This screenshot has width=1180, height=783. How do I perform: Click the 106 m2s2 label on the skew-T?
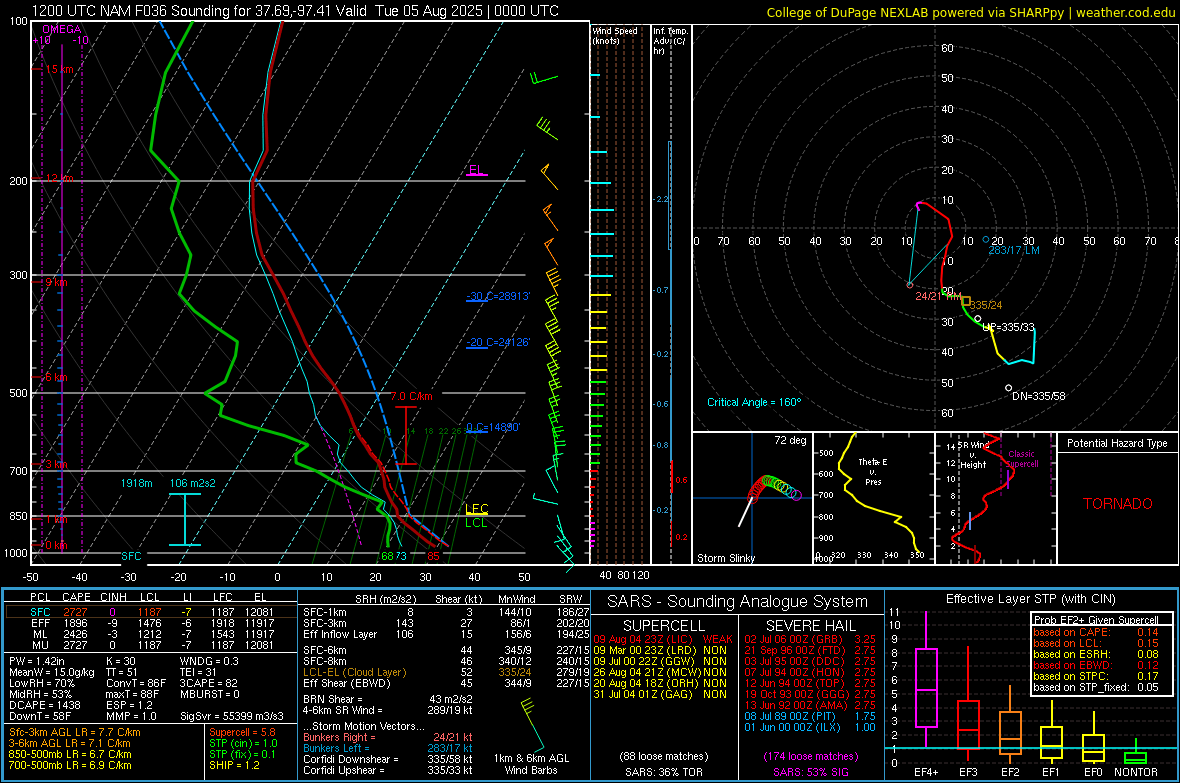click(x=193, y=483)
